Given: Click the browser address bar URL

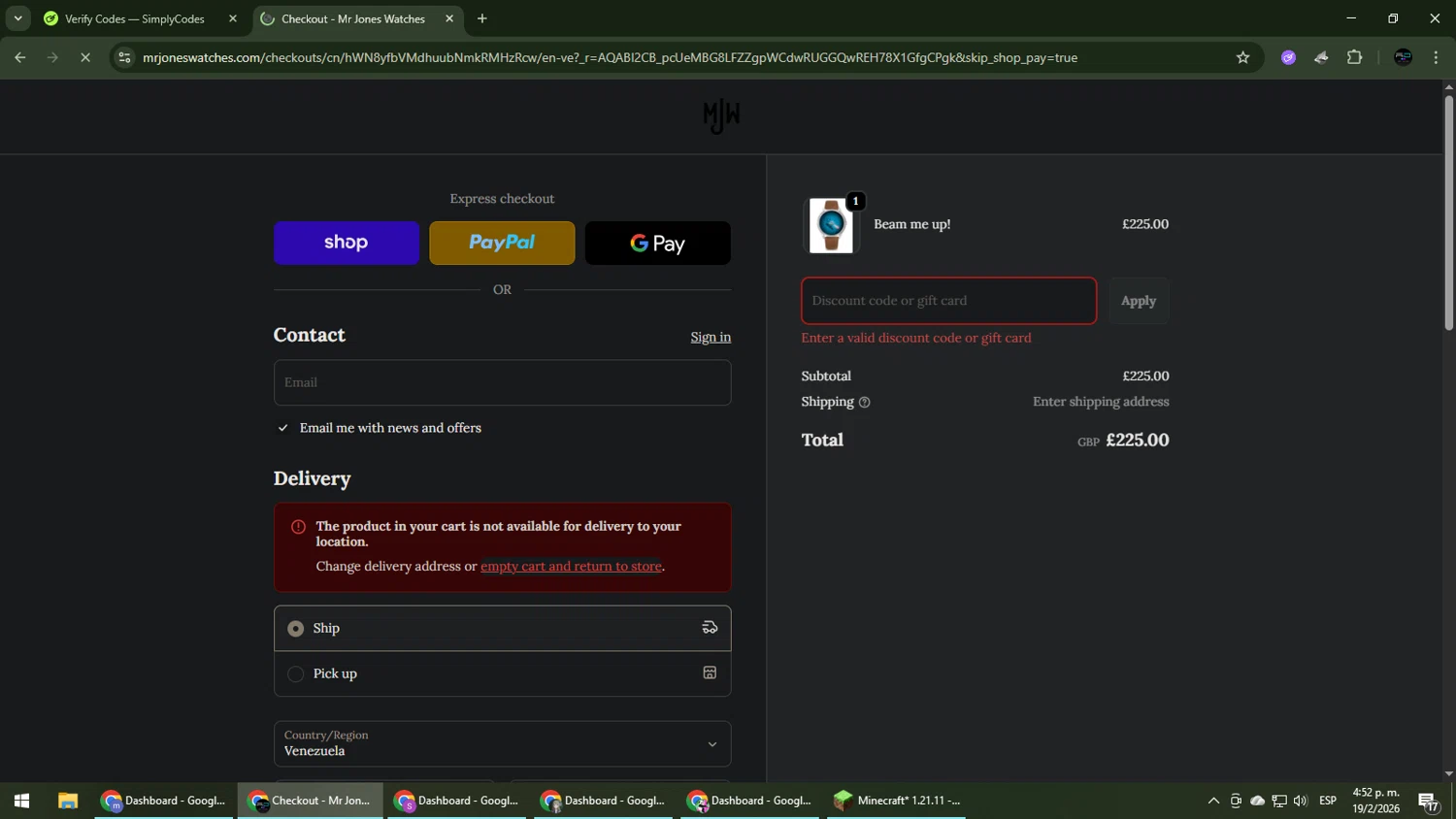Looking at the screenshot, I should (610, 57).
